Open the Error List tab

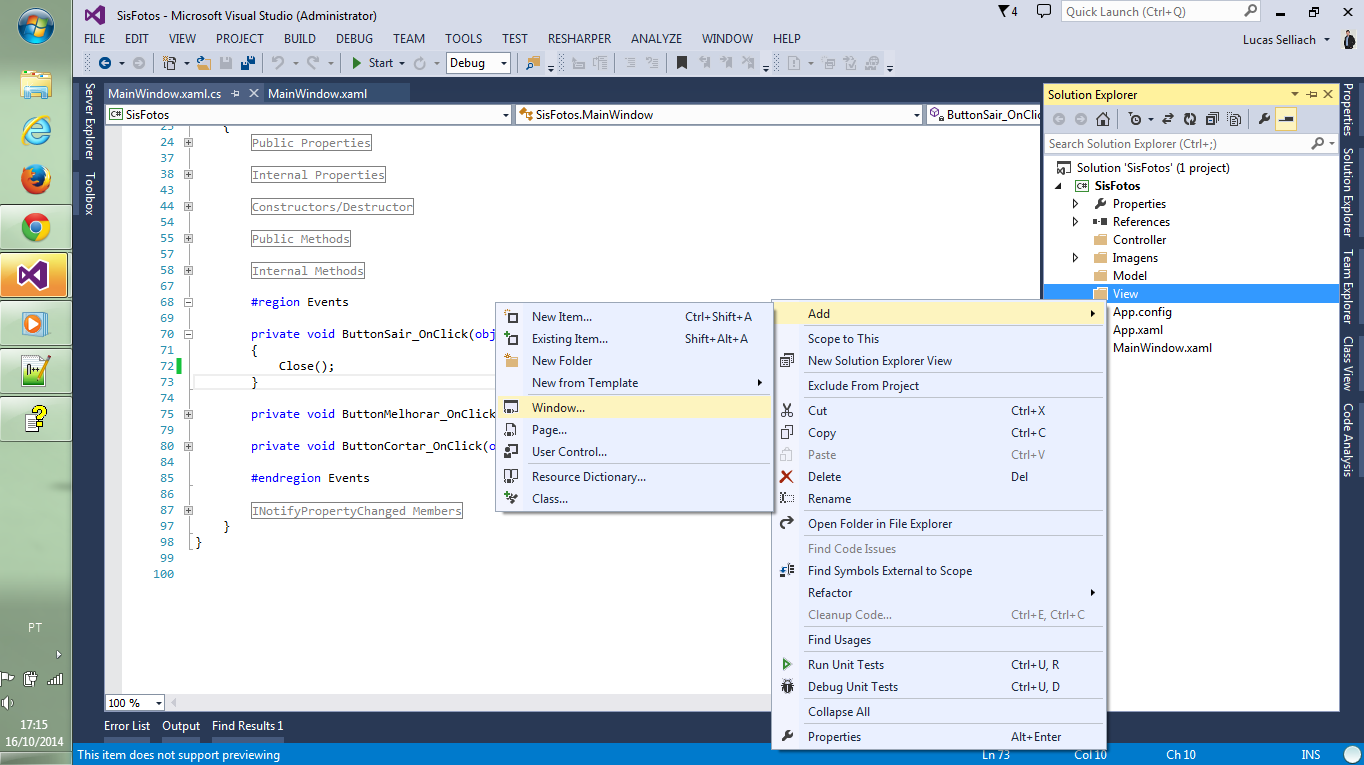[x=127, y=726]
